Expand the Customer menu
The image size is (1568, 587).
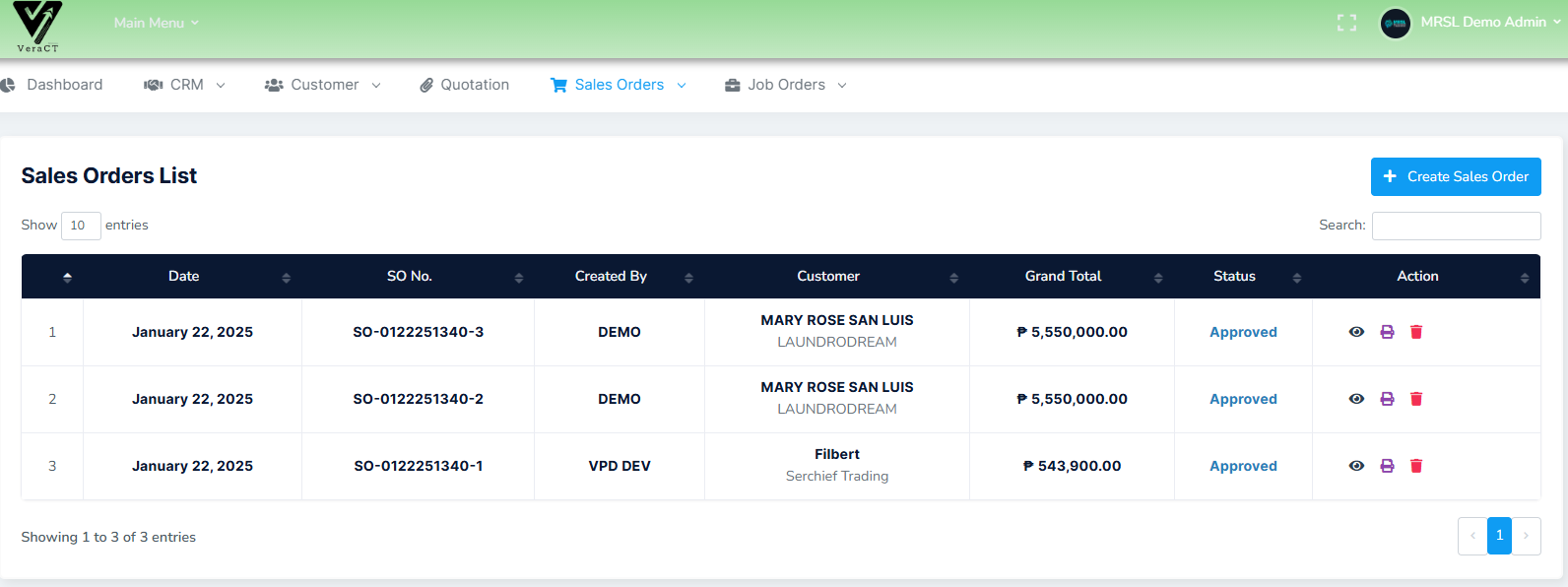(x=322, y=85)
